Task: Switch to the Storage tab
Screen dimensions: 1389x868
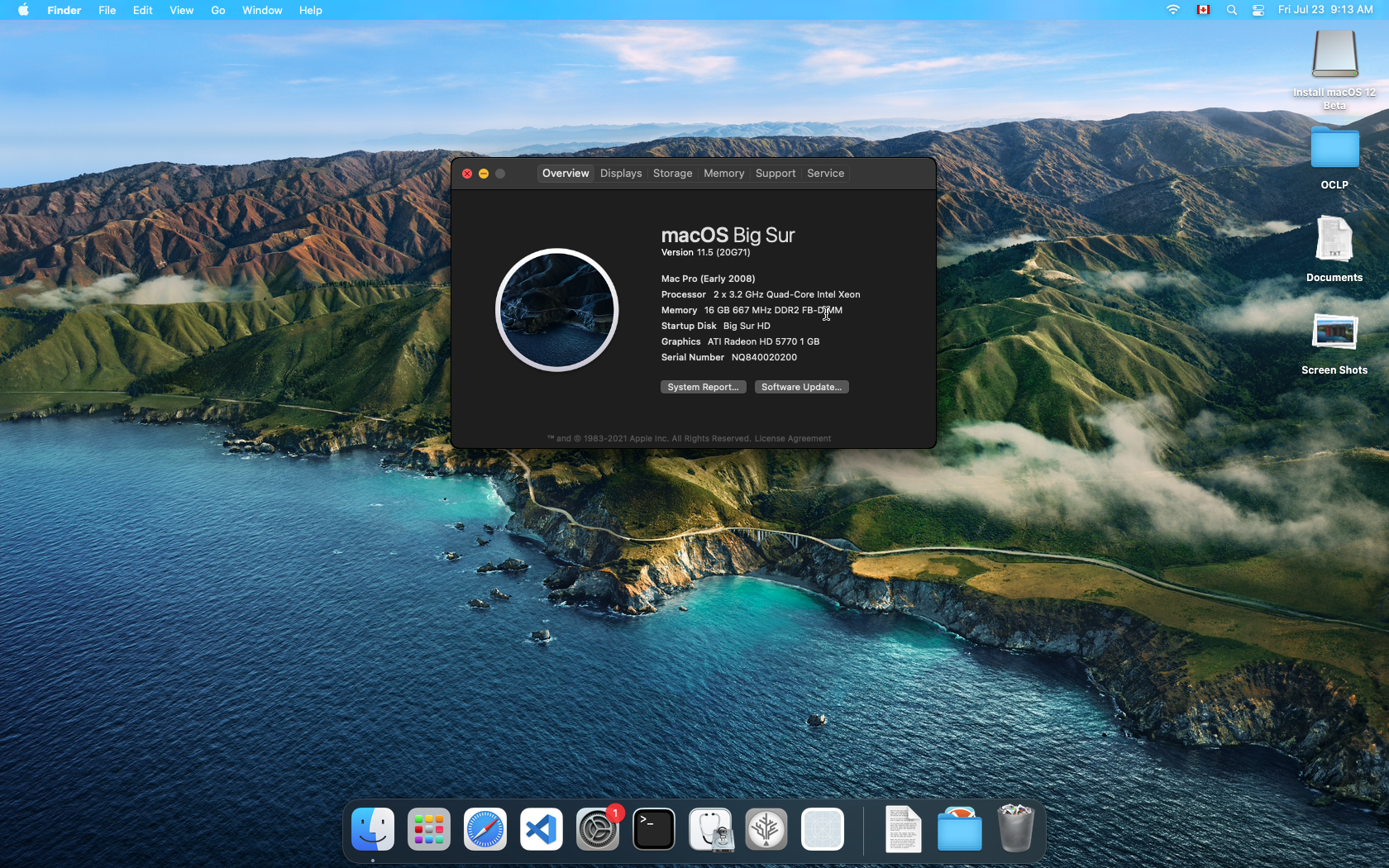Action: 672,174
